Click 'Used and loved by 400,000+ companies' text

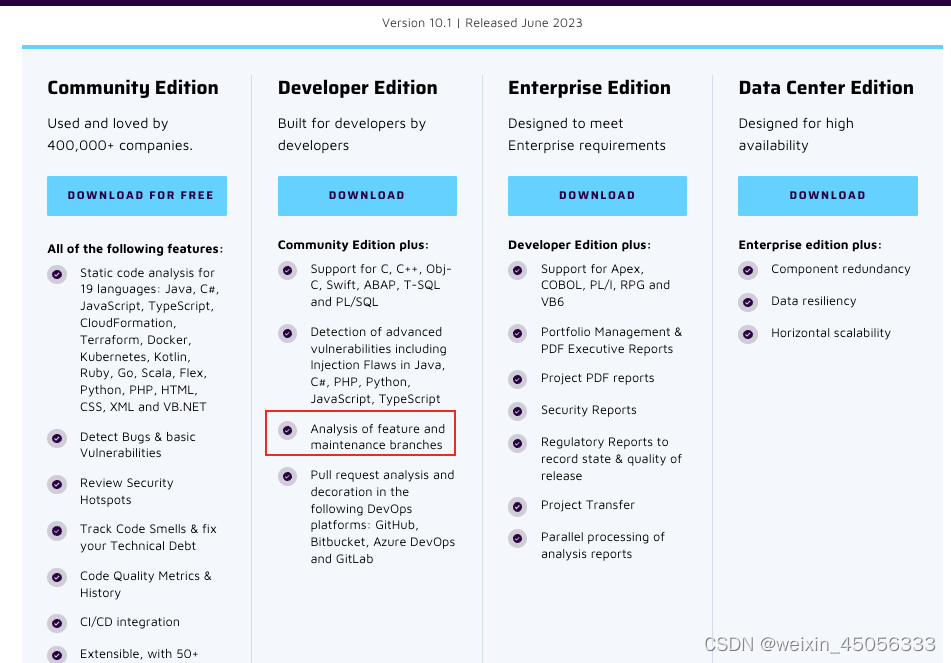tap(120, 135)
